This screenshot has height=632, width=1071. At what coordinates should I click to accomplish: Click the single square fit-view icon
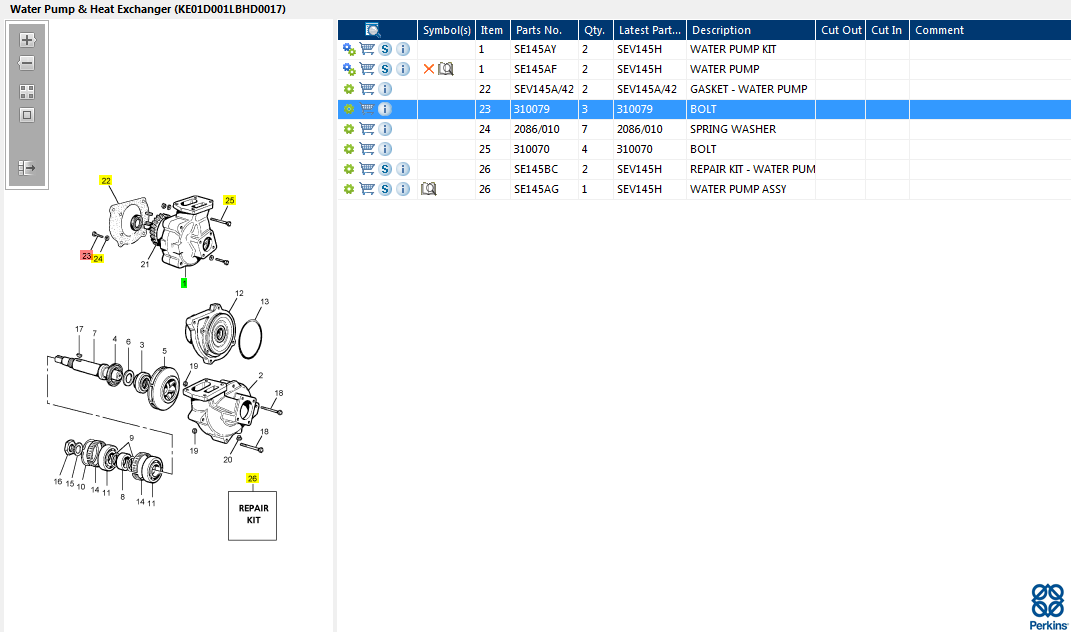pos(27,115)
